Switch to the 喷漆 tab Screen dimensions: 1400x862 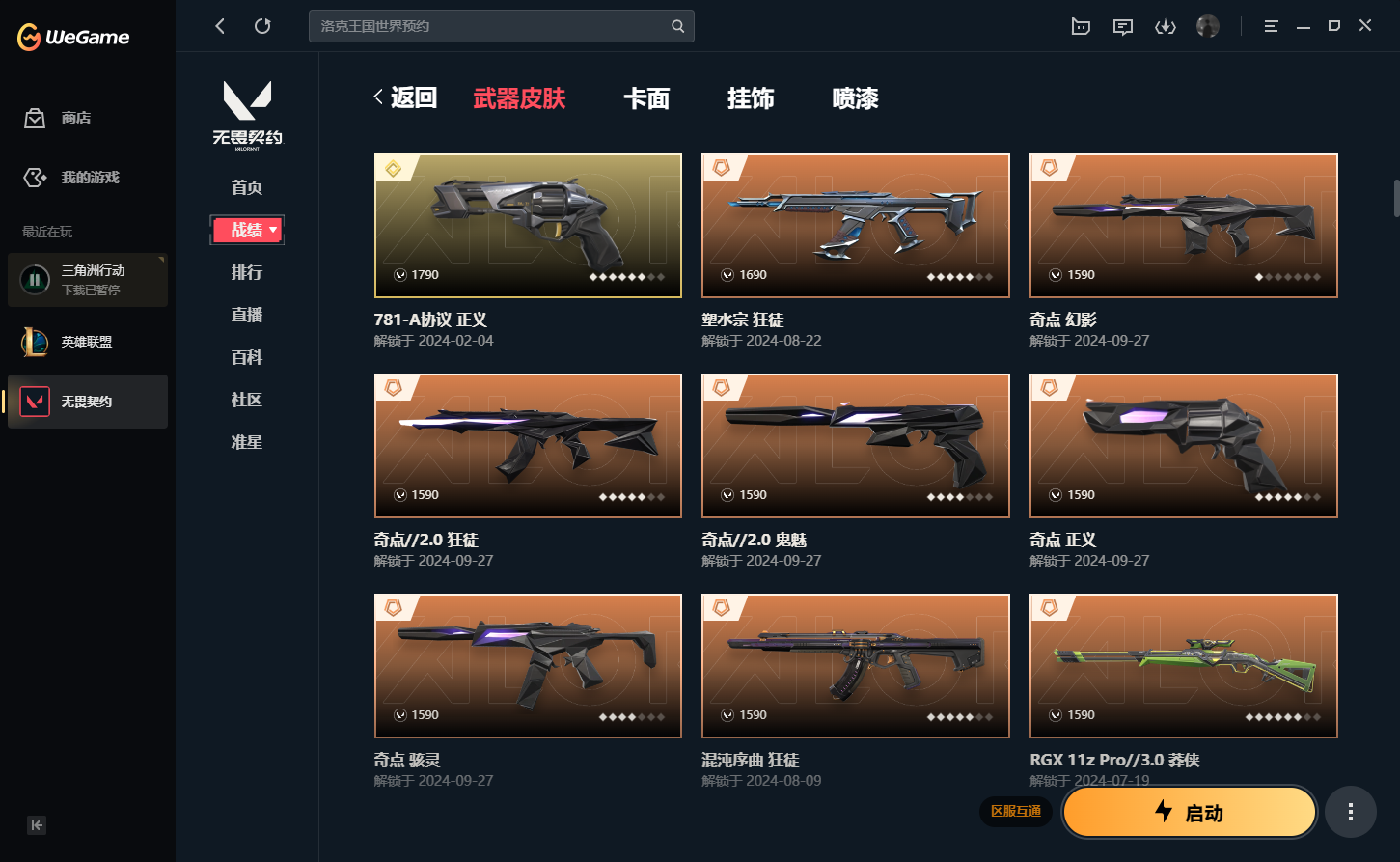856,98
